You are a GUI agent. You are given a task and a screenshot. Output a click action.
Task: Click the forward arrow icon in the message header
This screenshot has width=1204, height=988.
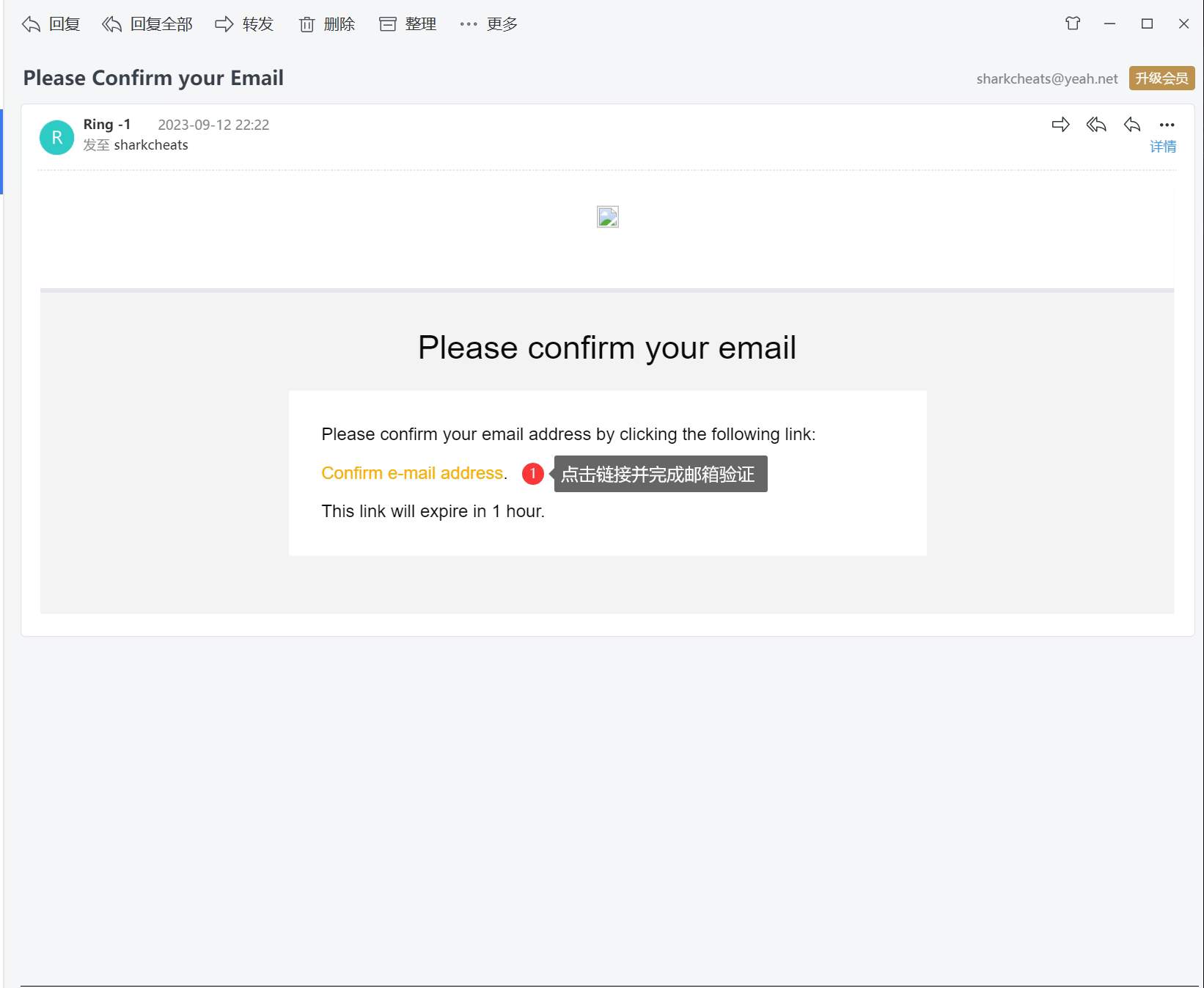pyautogui.click(x=1060, y=125)
